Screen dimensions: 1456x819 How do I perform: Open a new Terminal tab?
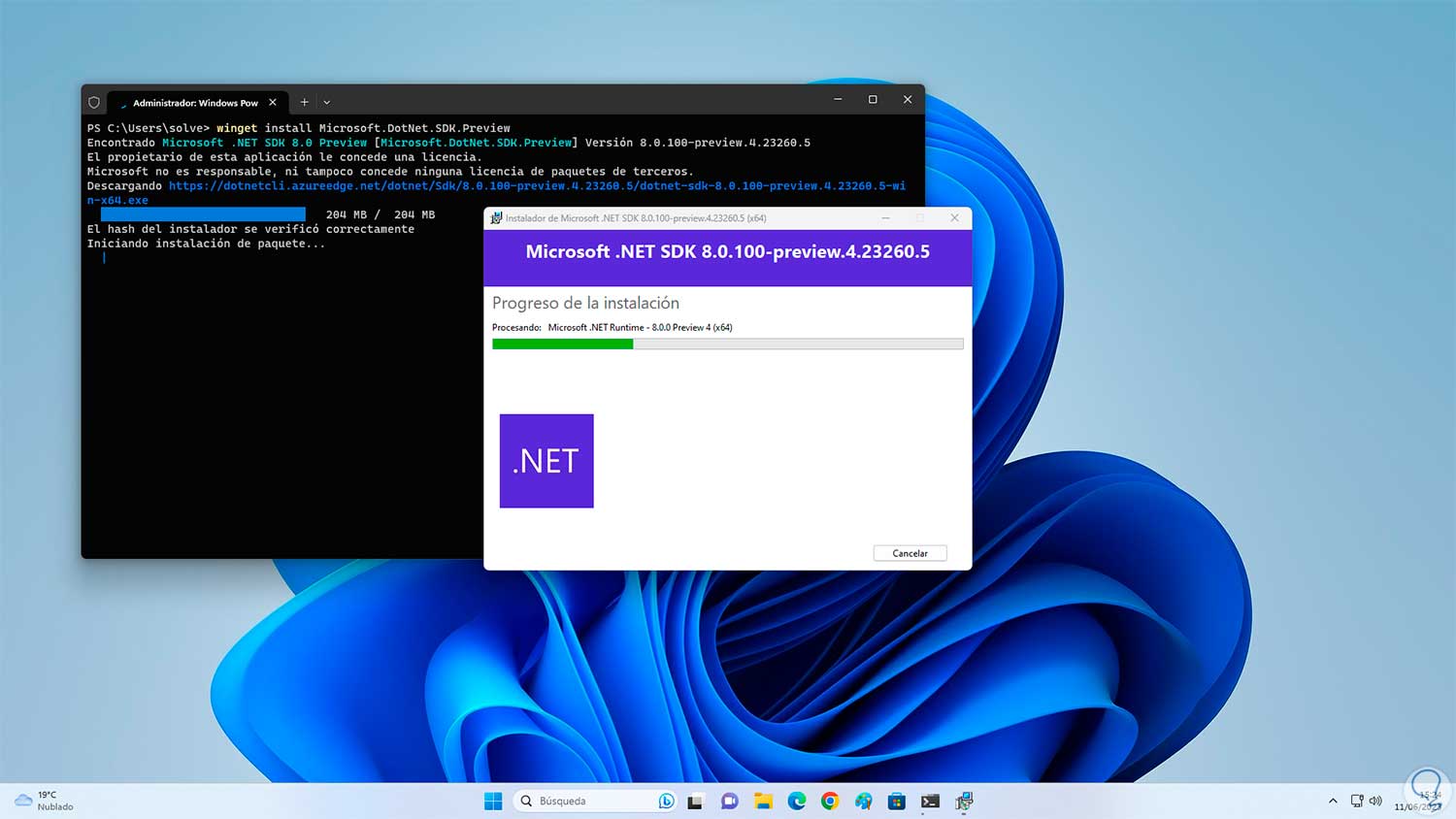point(304,102)
